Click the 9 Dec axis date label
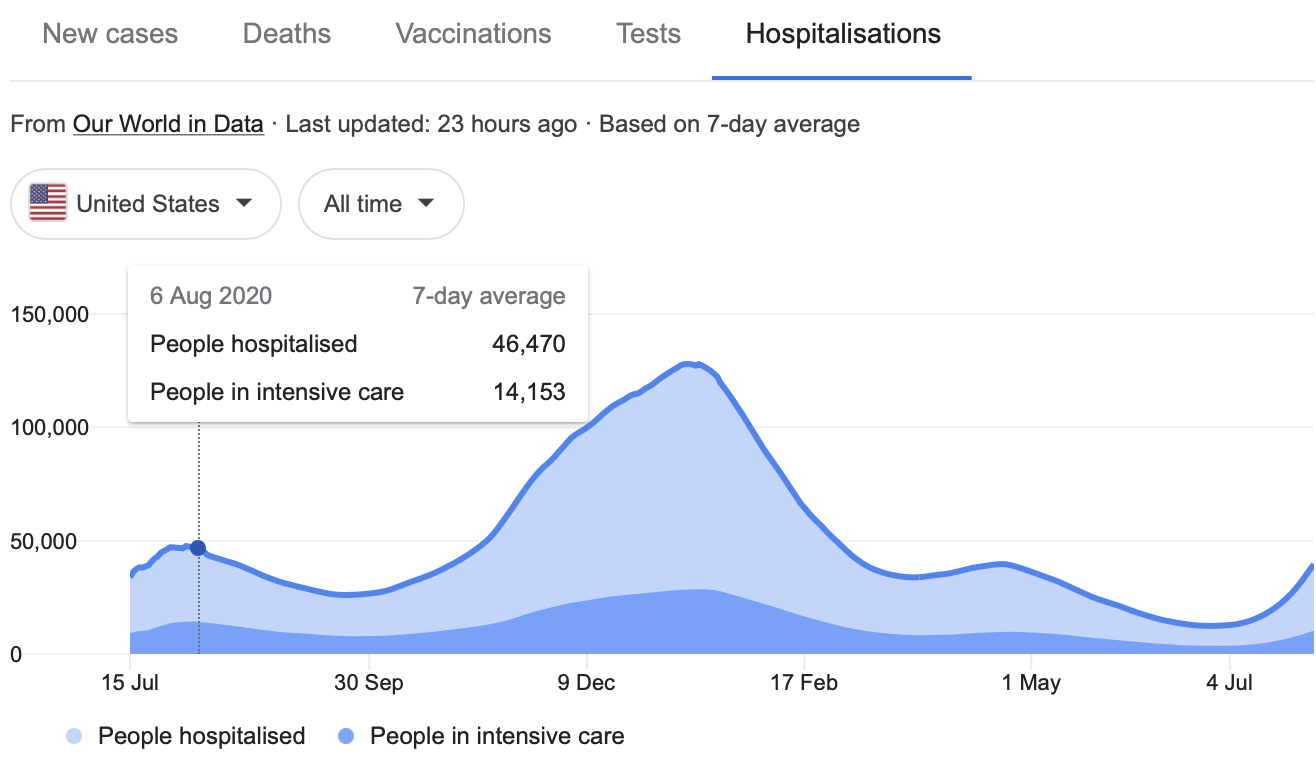Screen dimensions: 1316x764 coord(587,684)
